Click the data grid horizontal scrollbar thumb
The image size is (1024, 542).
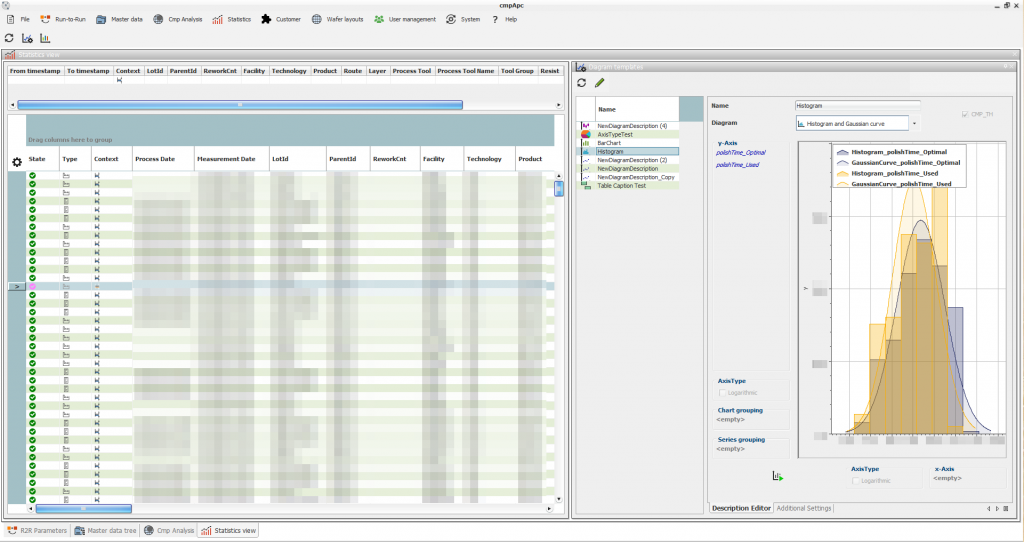84,508
